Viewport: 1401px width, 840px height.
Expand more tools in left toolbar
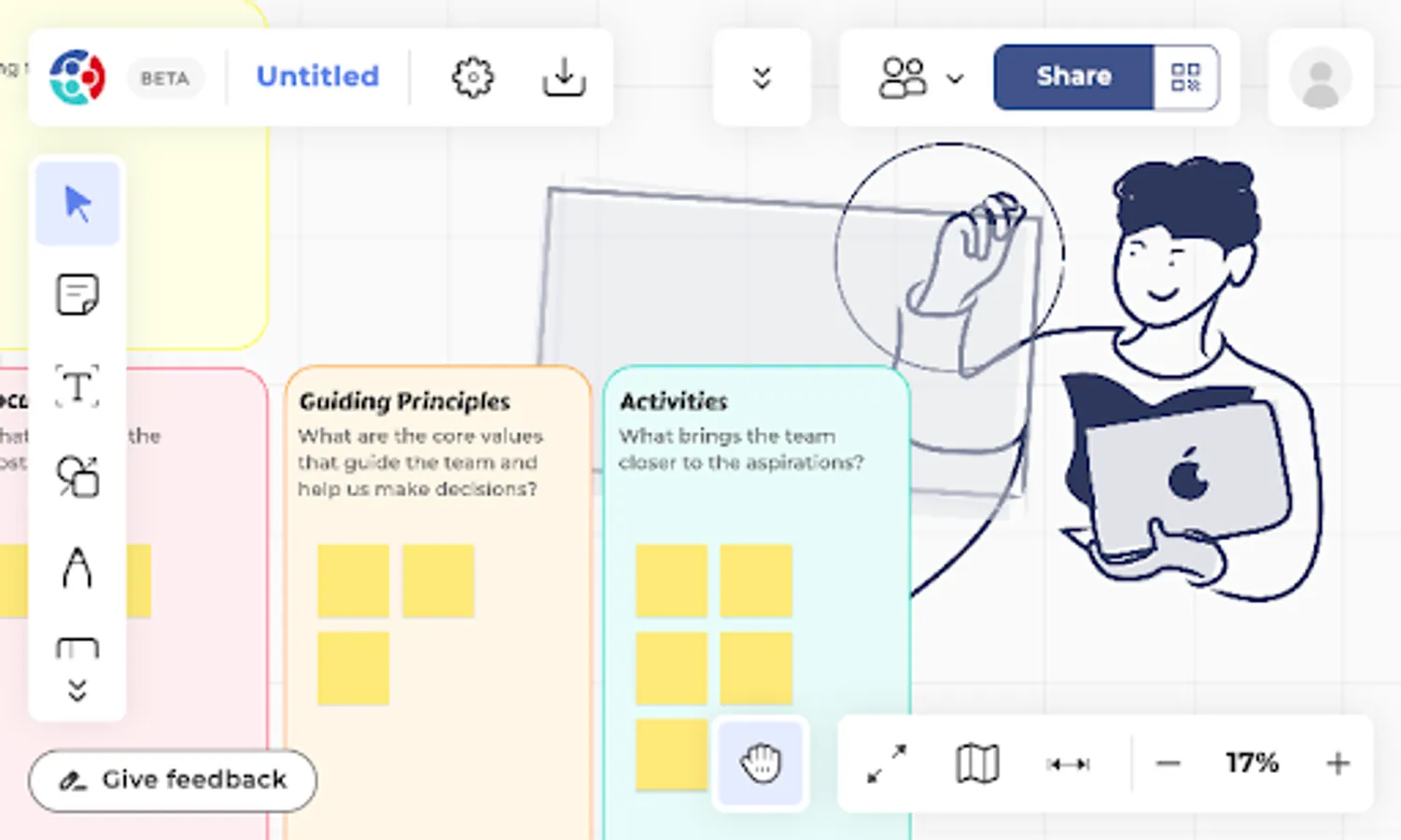pyautogui.click(x=77, y=691)
